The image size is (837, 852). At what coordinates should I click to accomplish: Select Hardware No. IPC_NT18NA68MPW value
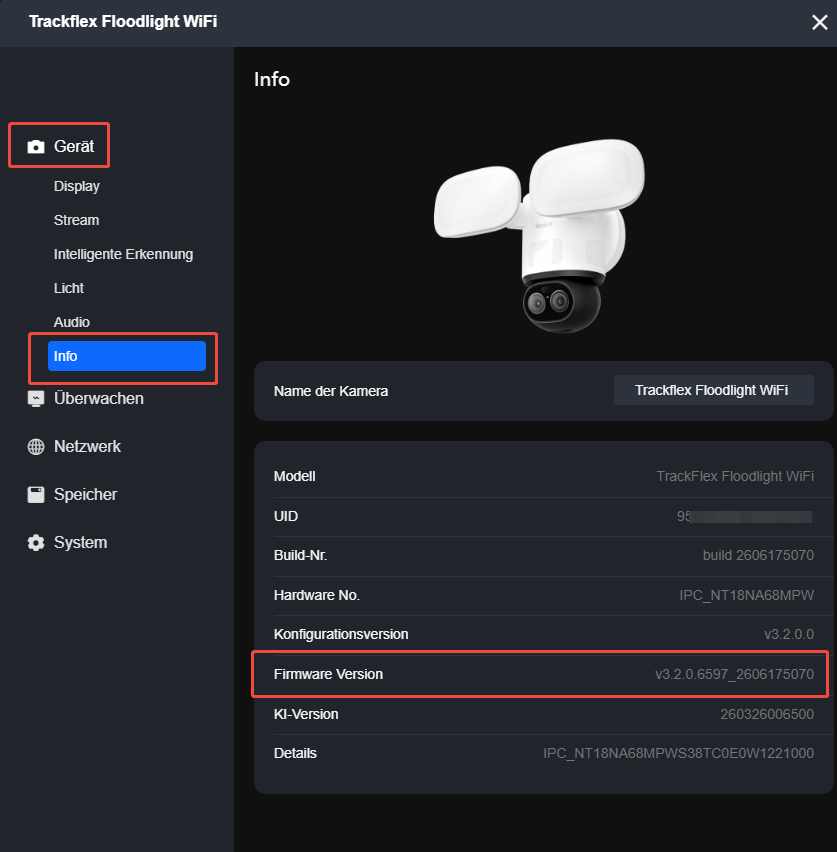click(746, 596)
